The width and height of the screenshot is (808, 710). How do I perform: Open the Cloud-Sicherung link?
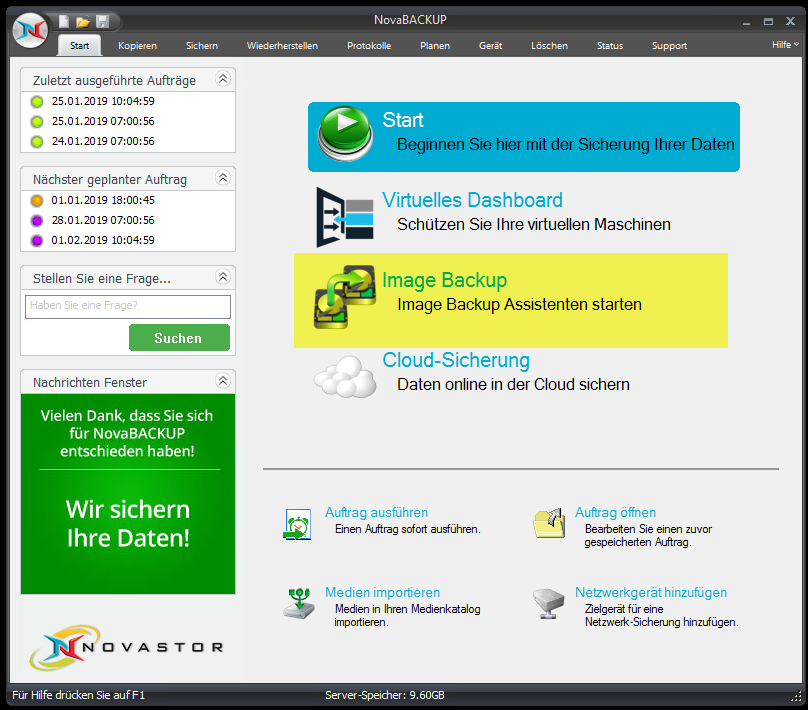point(456,360)
